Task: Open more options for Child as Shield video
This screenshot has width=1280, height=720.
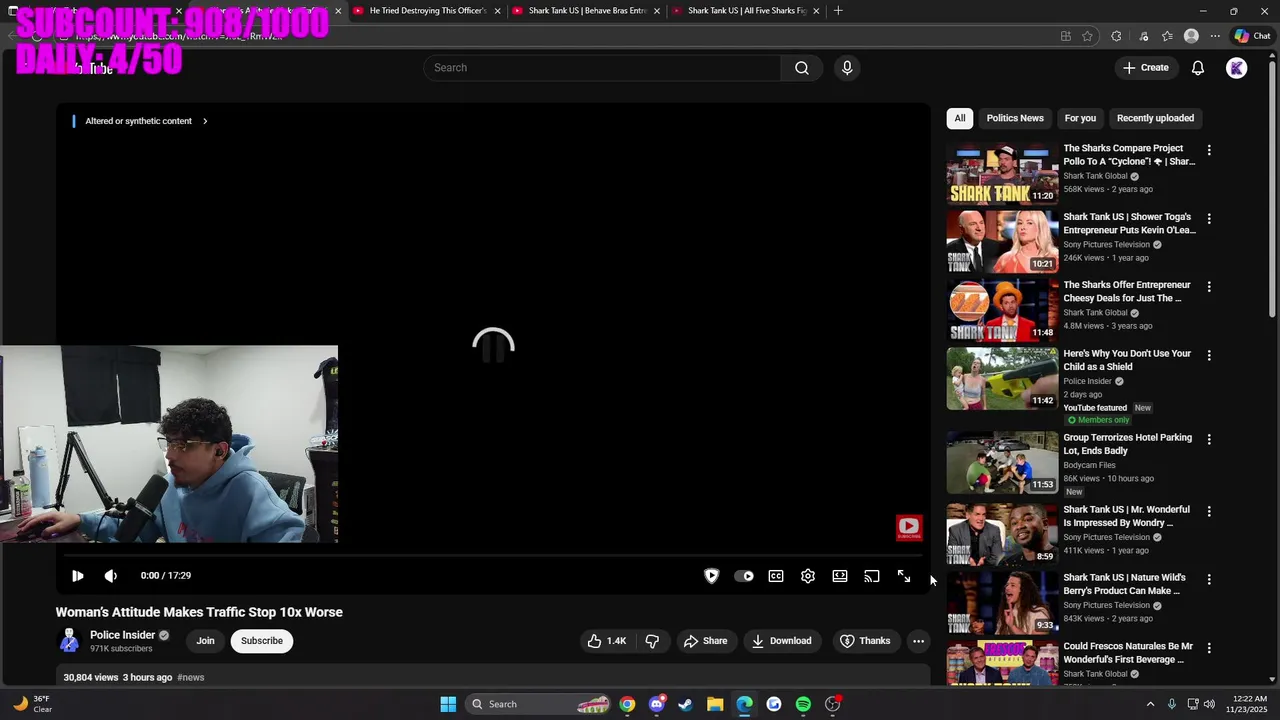Action: click(x=1209, y=355)
